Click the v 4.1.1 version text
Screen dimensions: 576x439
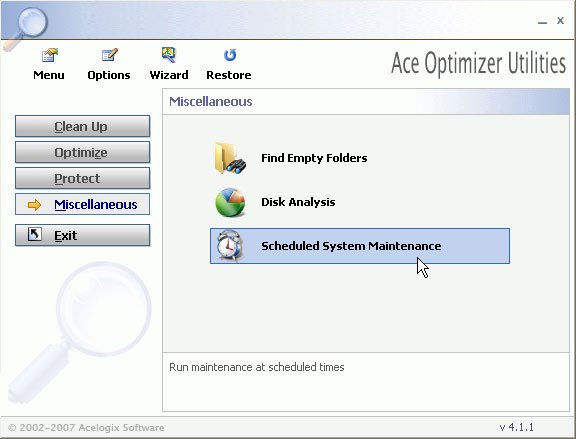pyautogui.click(x=516, y=427)
